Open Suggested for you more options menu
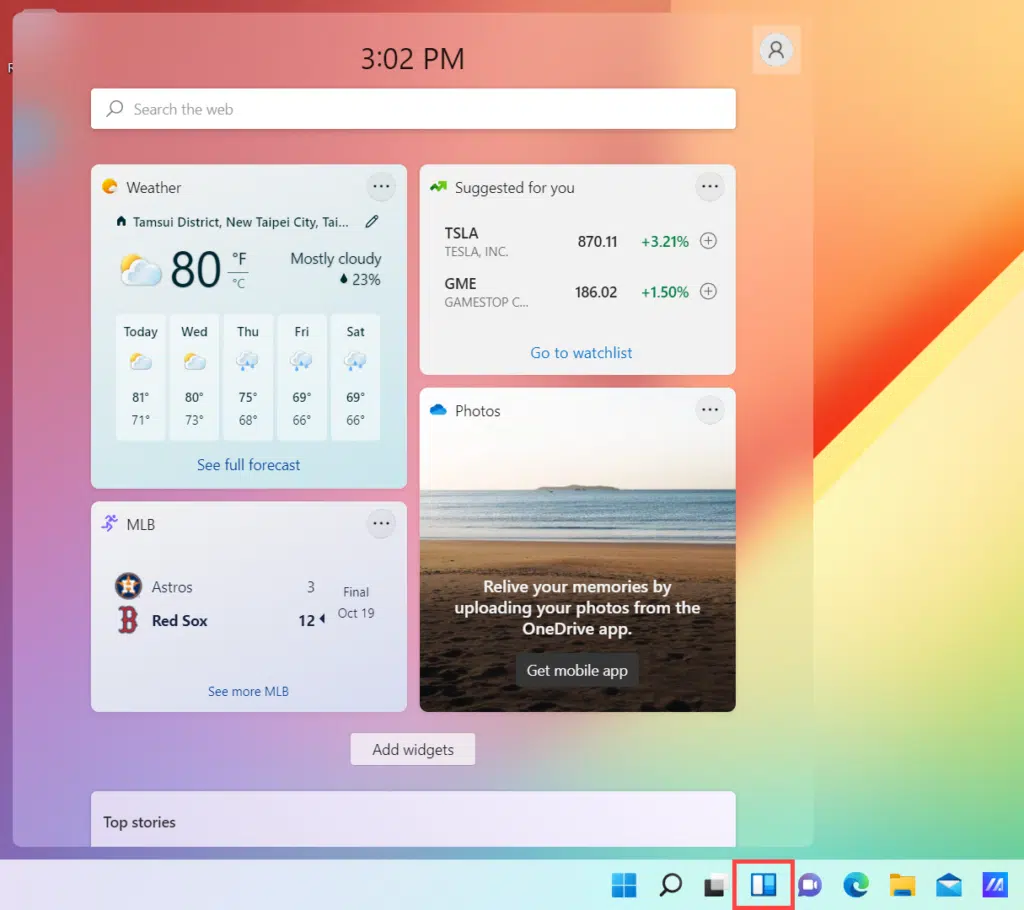The image size is (1024, 910). (710, 187)
